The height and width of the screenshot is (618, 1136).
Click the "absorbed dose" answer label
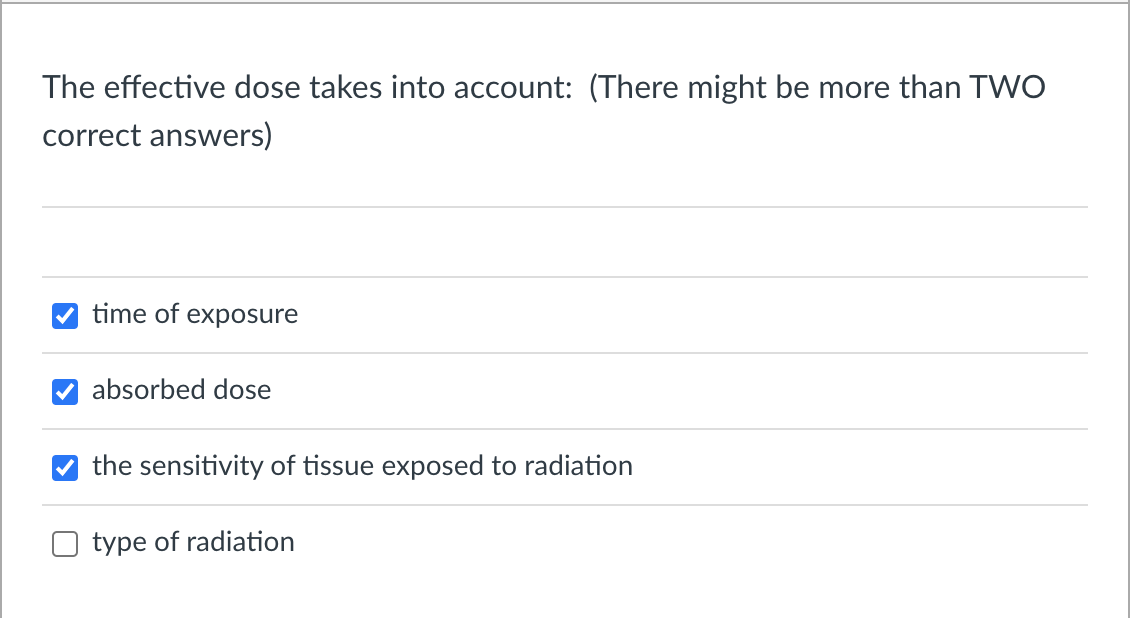[182, 390]
